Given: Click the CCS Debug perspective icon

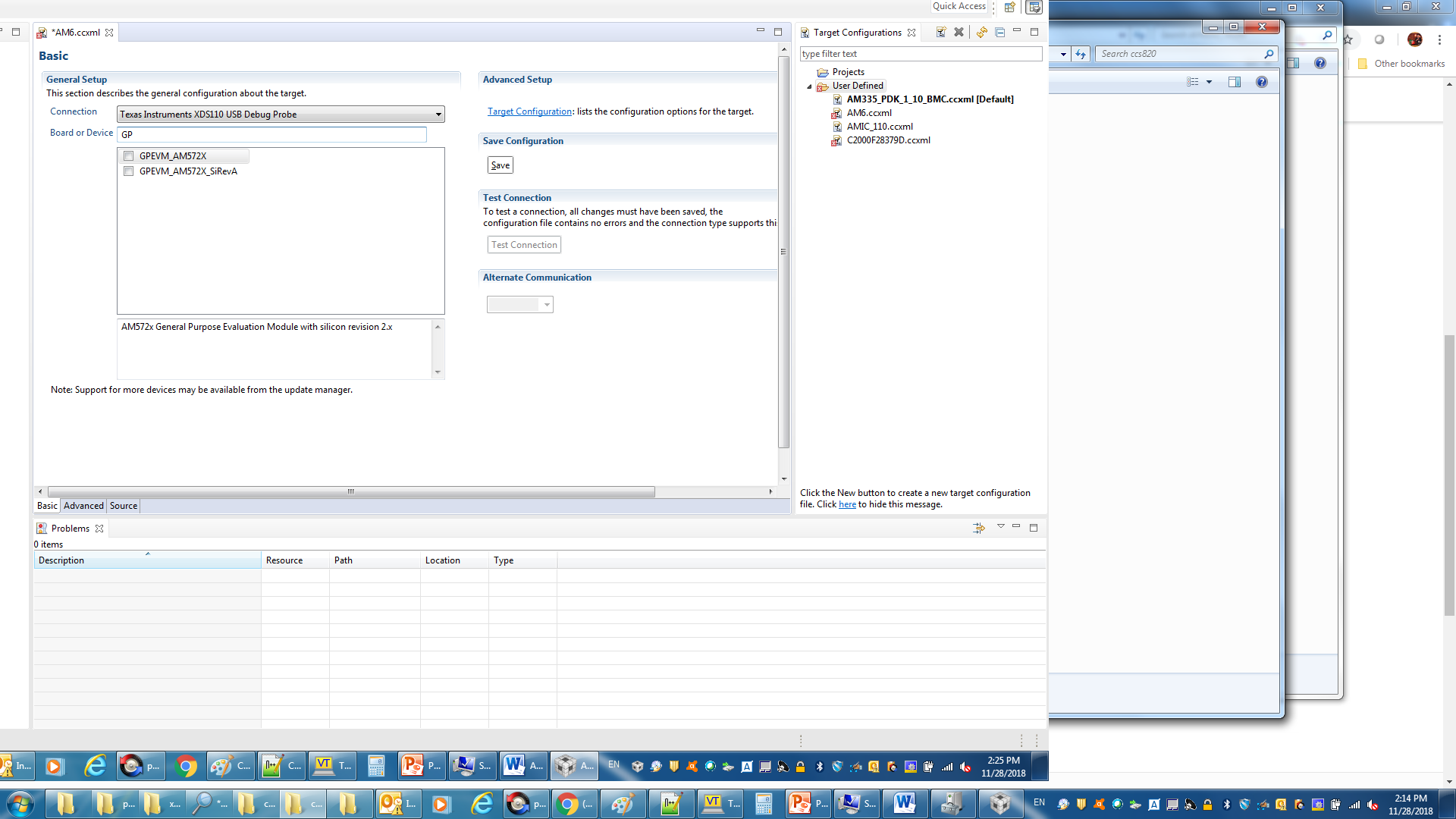Looking at the screenshot, I should tap(1034, 7).
